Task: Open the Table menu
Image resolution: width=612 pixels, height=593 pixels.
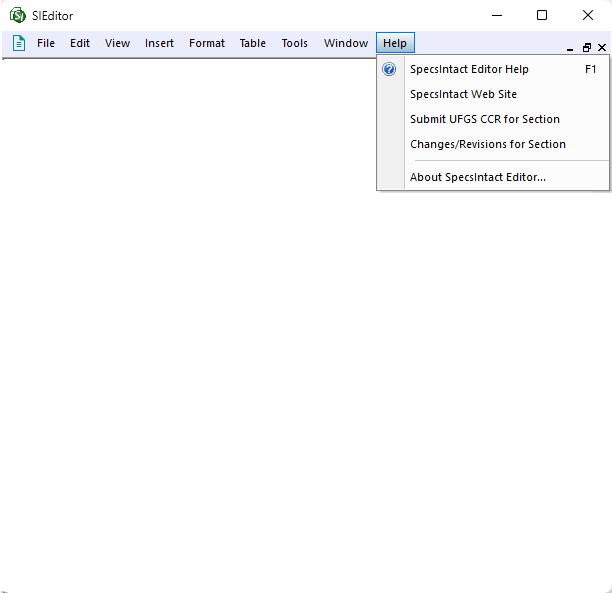Action: point(253,43)
